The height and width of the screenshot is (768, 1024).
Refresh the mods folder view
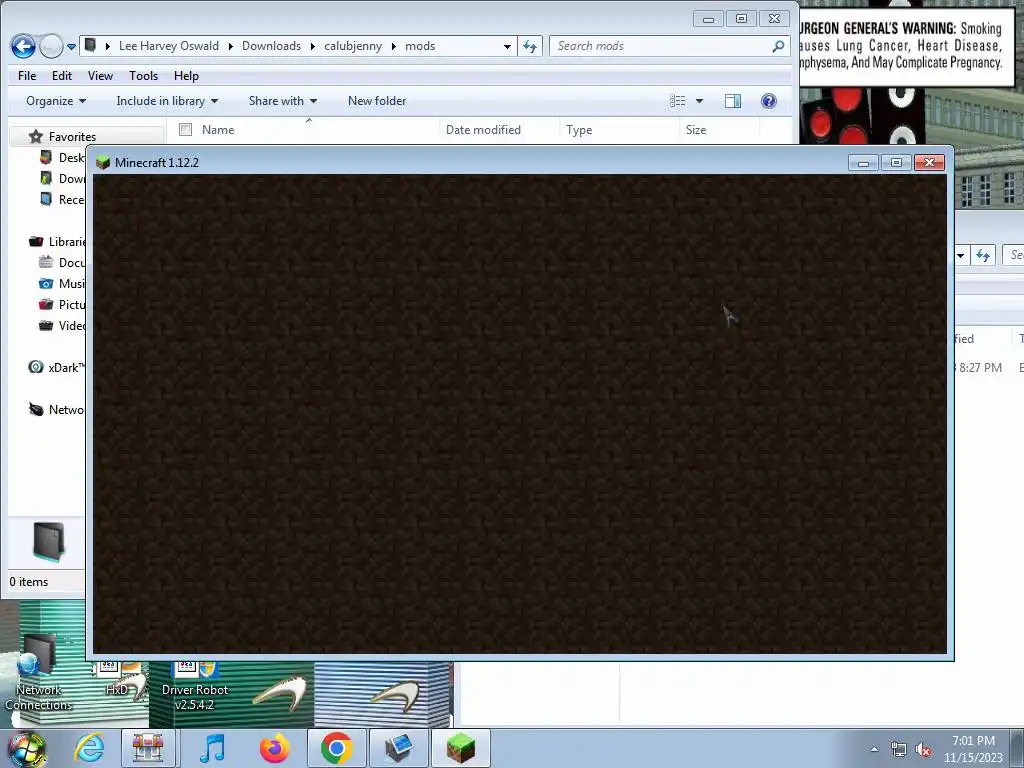530,46
